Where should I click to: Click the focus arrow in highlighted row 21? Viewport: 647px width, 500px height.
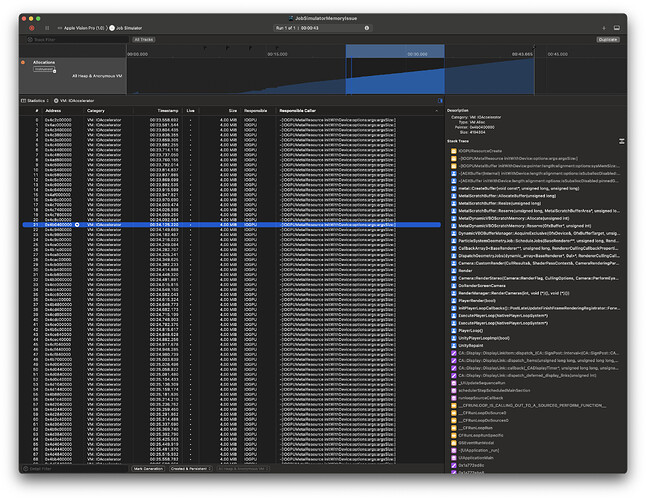77,225
